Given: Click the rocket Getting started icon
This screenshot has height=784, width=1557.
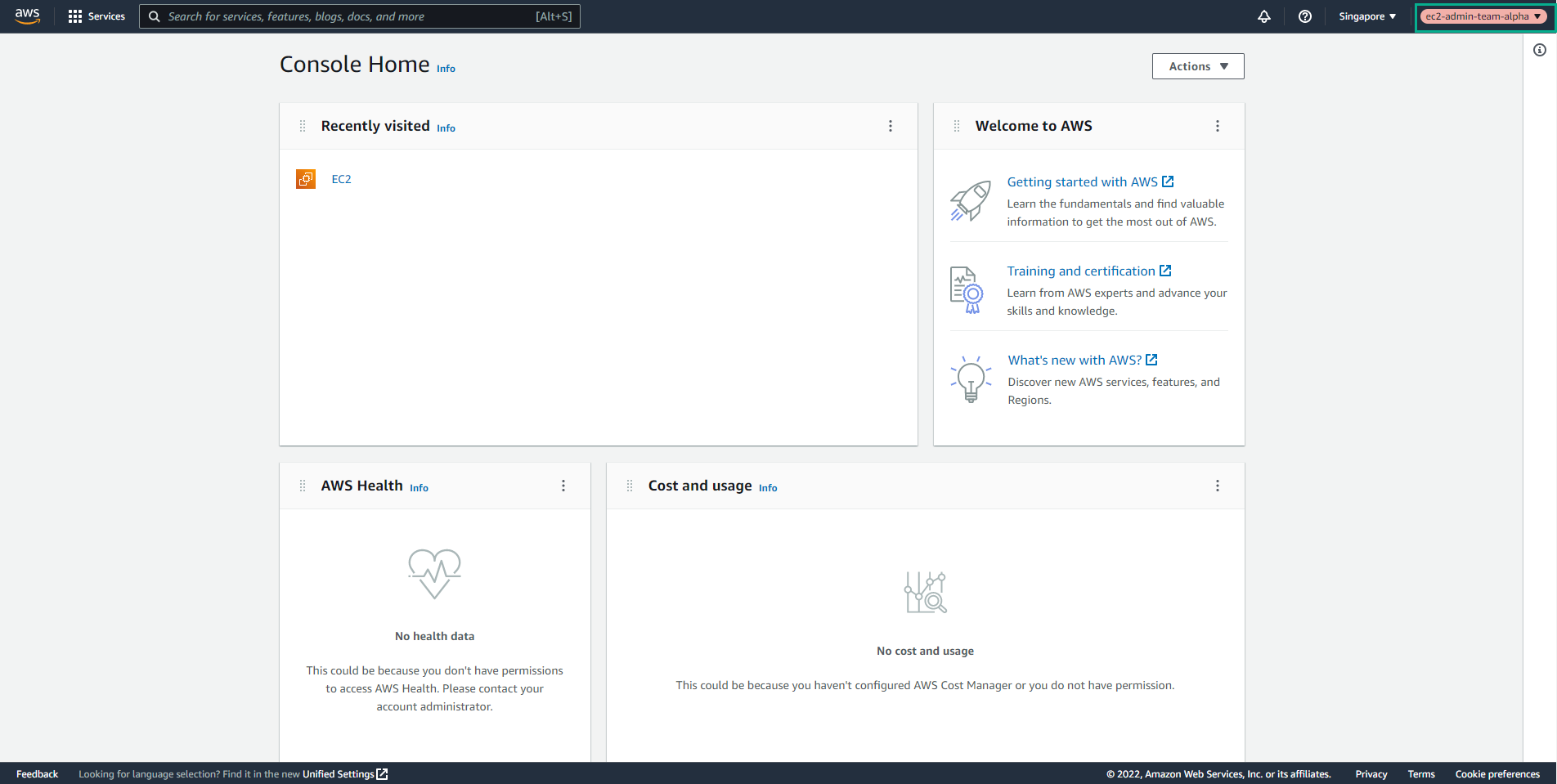Looking at the screenshot, I should pyautogui.click(x=971, y=201).
